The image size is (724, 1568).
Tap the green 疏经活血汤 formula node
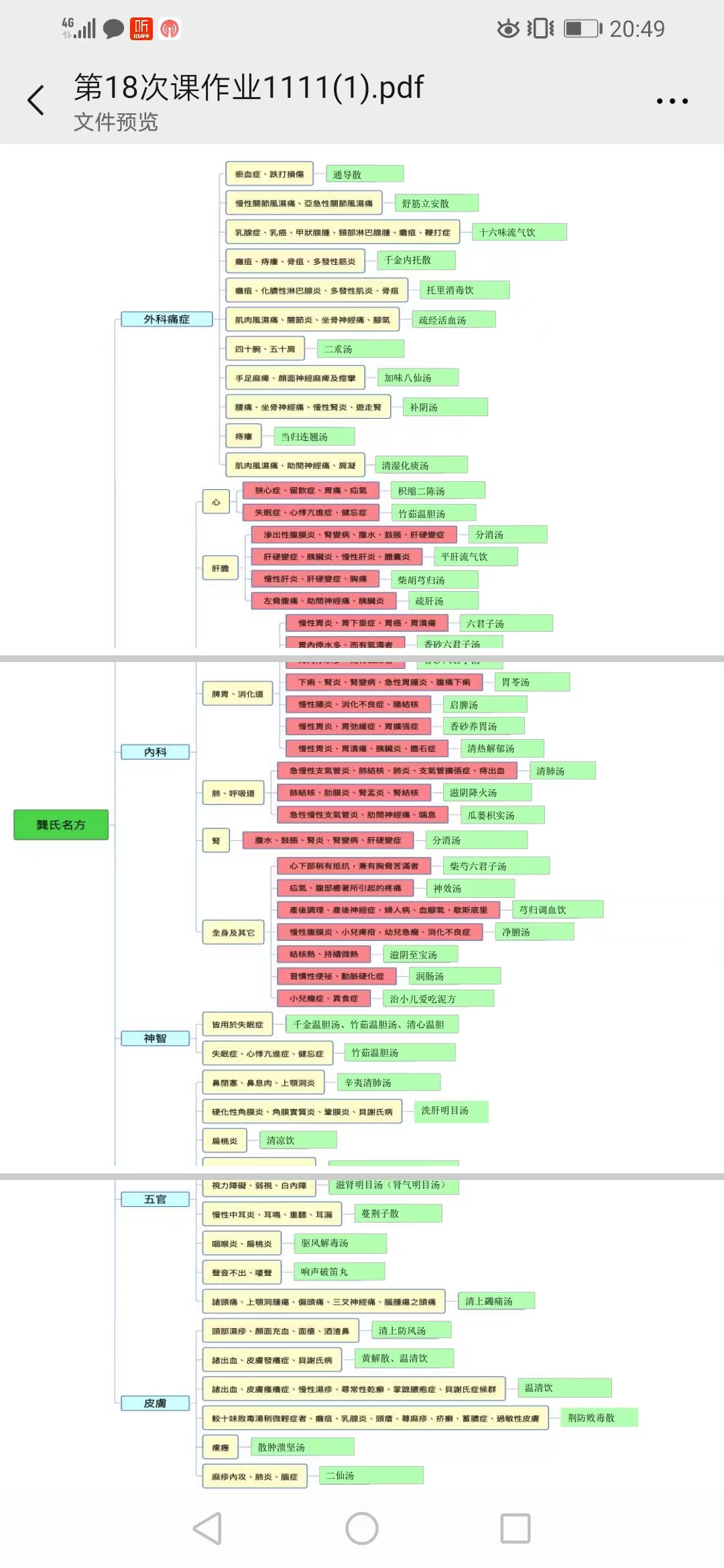tap(454, 320)
